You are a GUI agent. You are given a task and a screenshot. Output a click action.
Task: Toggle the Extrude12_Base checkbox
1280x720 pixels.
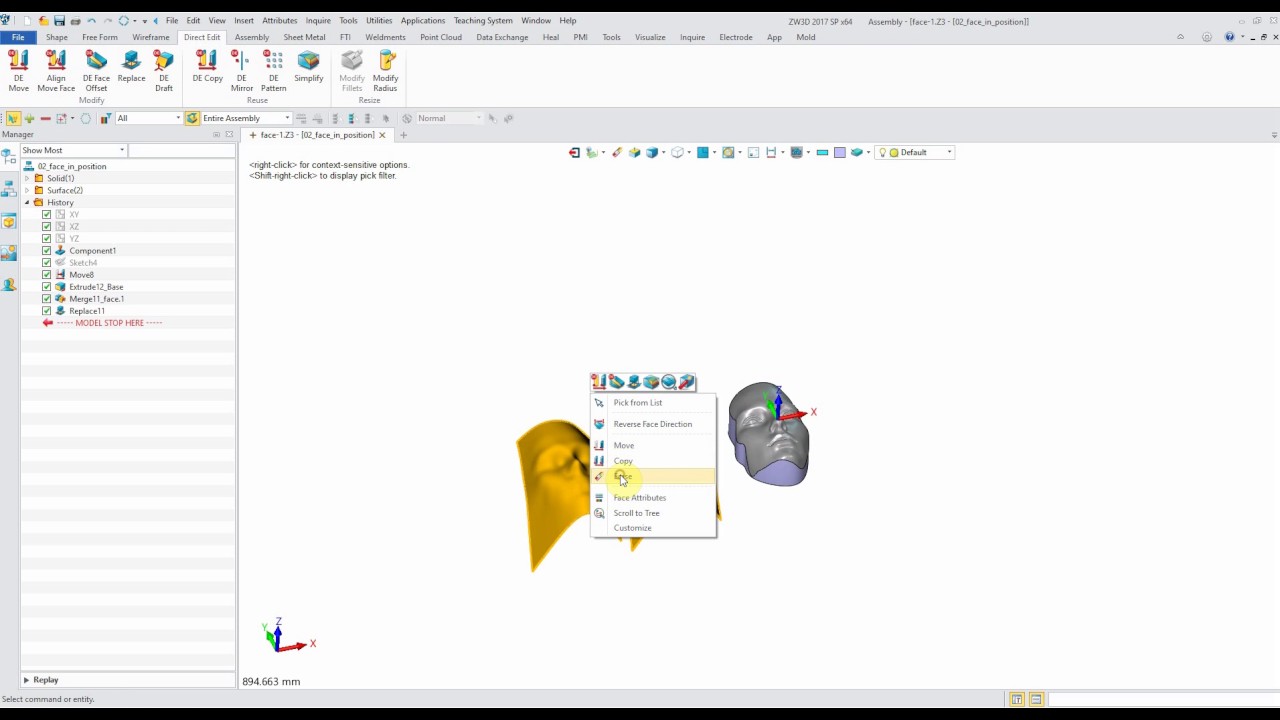pos(46,287)
